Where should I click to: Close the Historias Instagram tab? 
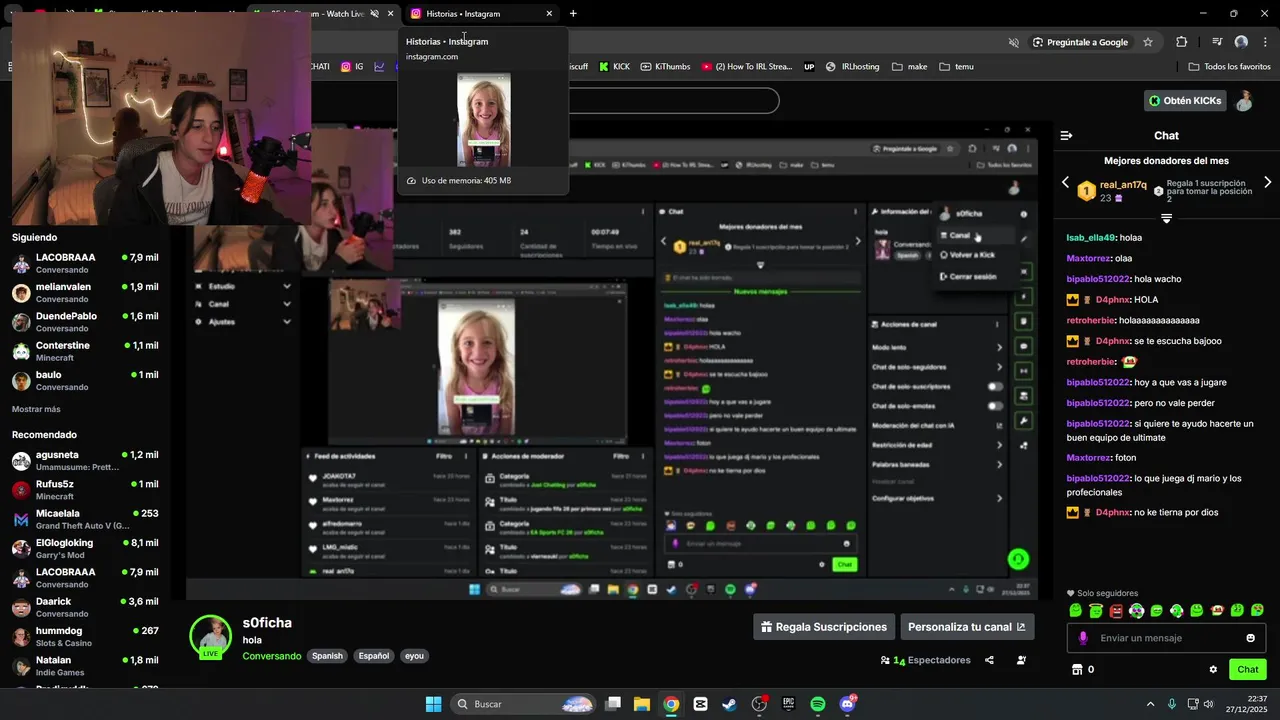pos(549,14)
